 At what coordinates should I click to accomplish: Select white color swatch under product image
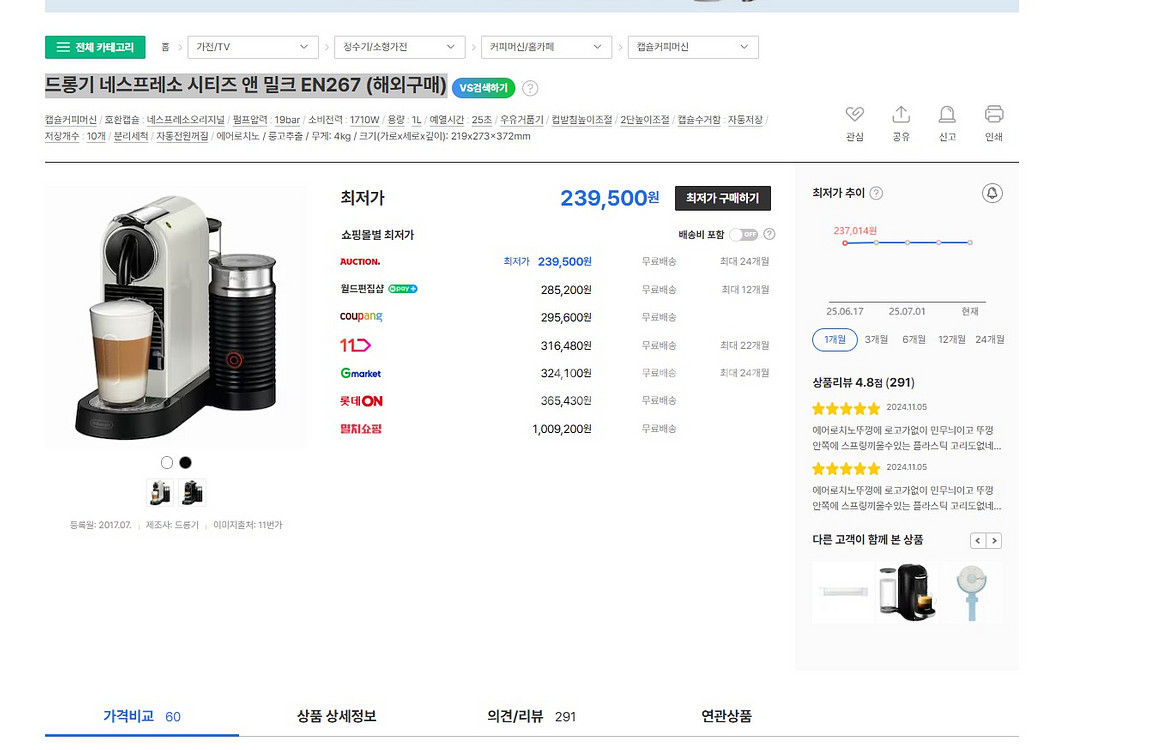tap(167, 462)
